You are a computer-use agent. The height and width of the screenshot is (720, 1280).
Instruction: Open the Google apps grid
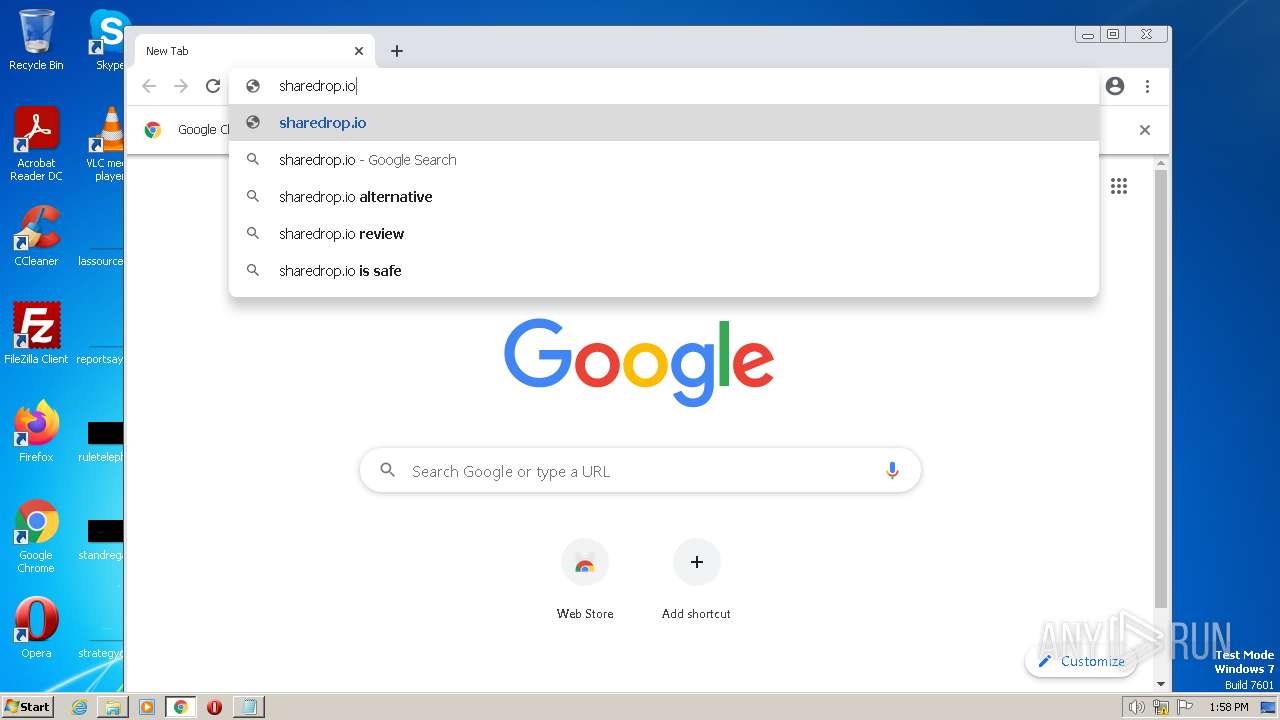[x=1119, y=186]
